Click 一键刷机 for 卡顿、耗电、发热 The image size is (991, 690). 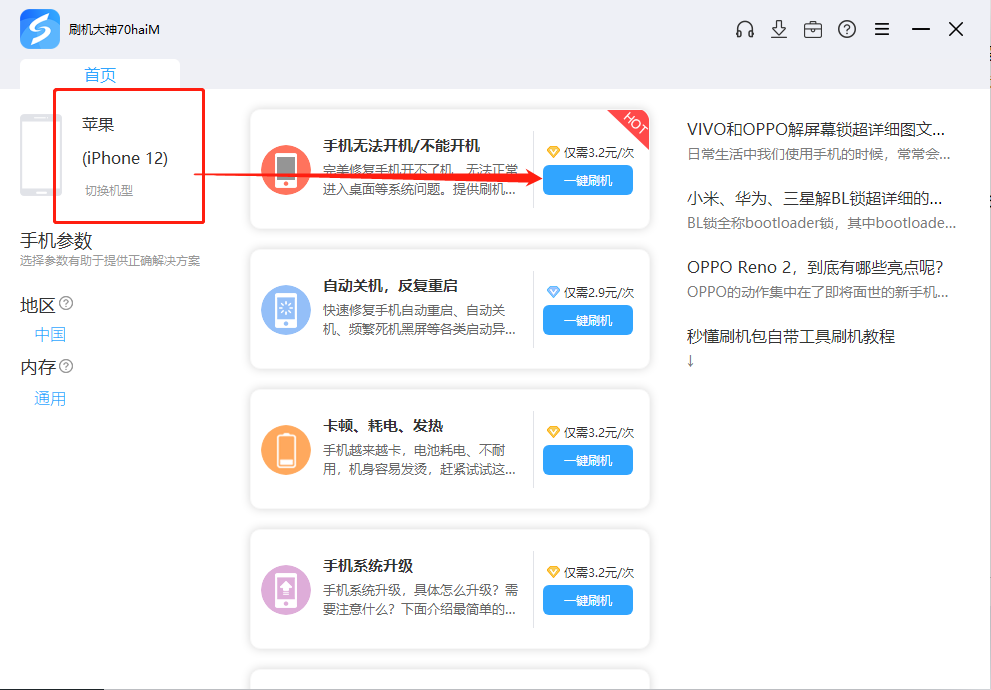588,460
